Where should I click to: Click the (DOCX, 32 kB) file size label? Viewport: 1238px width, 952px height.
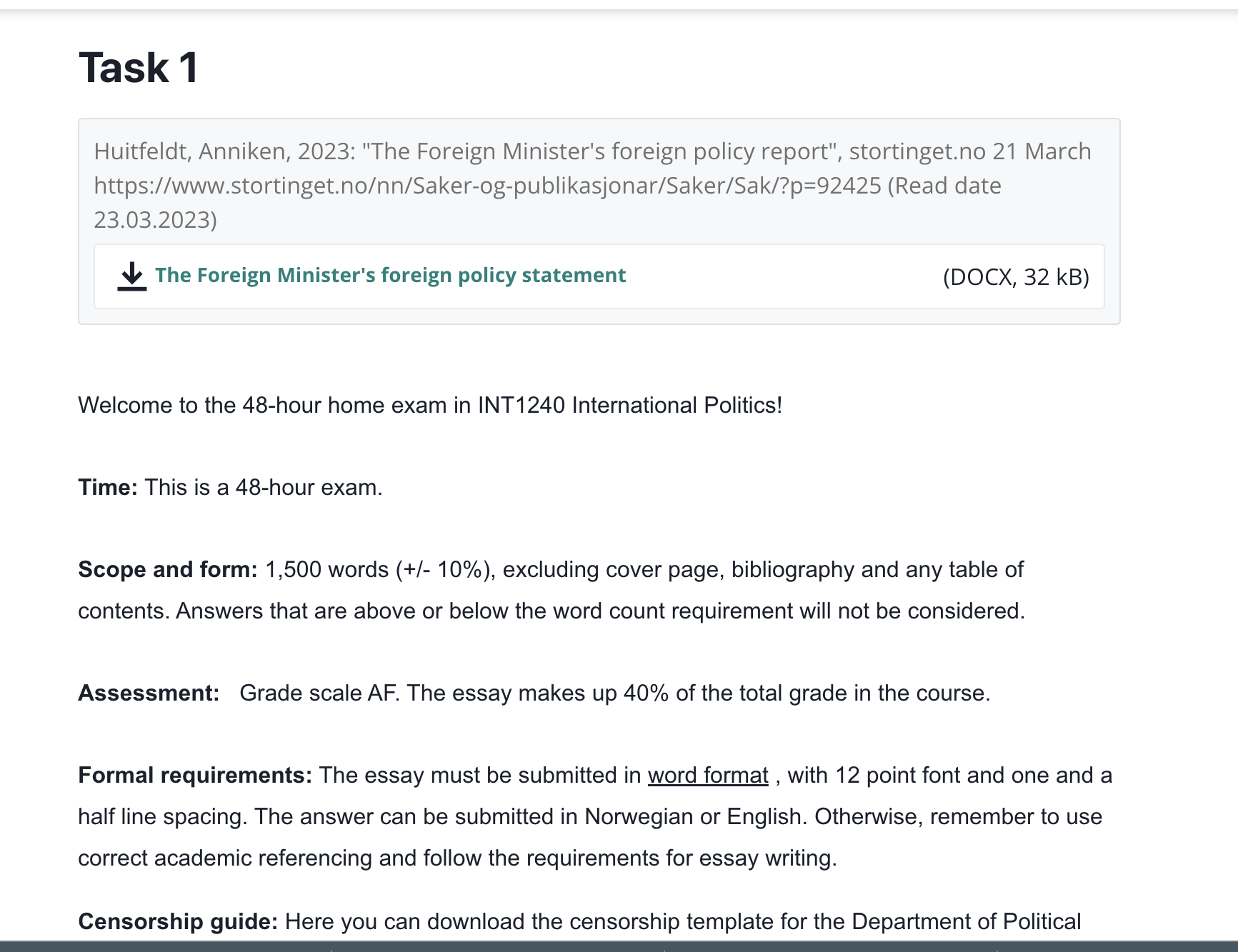pos(1016,276)
